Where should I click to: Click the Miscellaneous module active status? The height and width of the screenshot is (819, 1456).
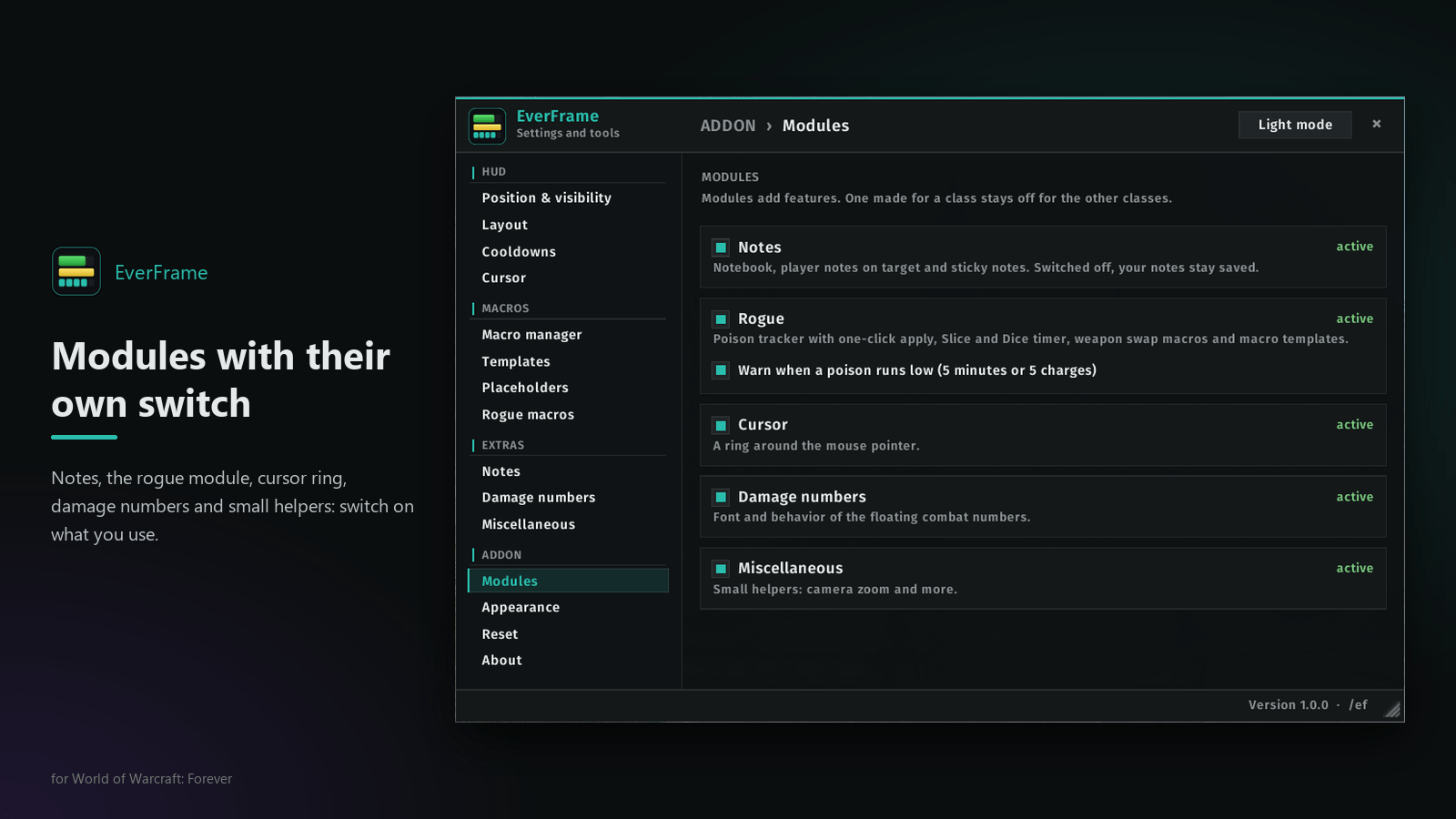1354,568
